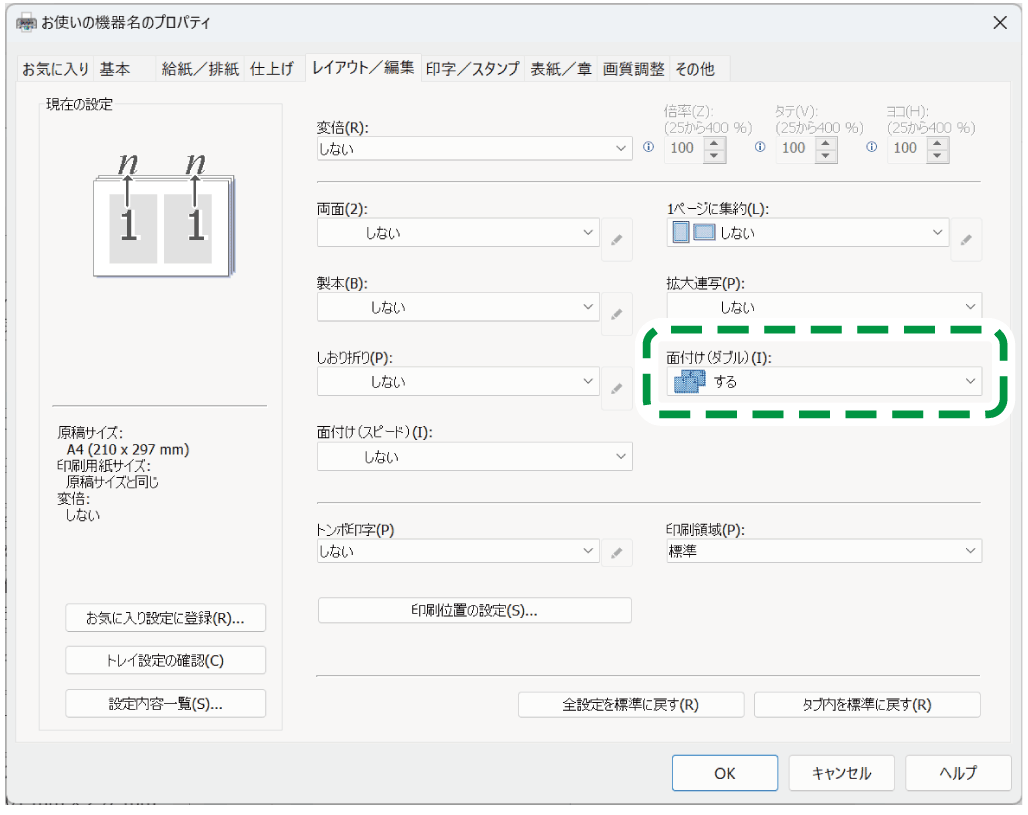Open the 変倍 dropdown
The image size is (1028, 815).
(x=474, y=149)
